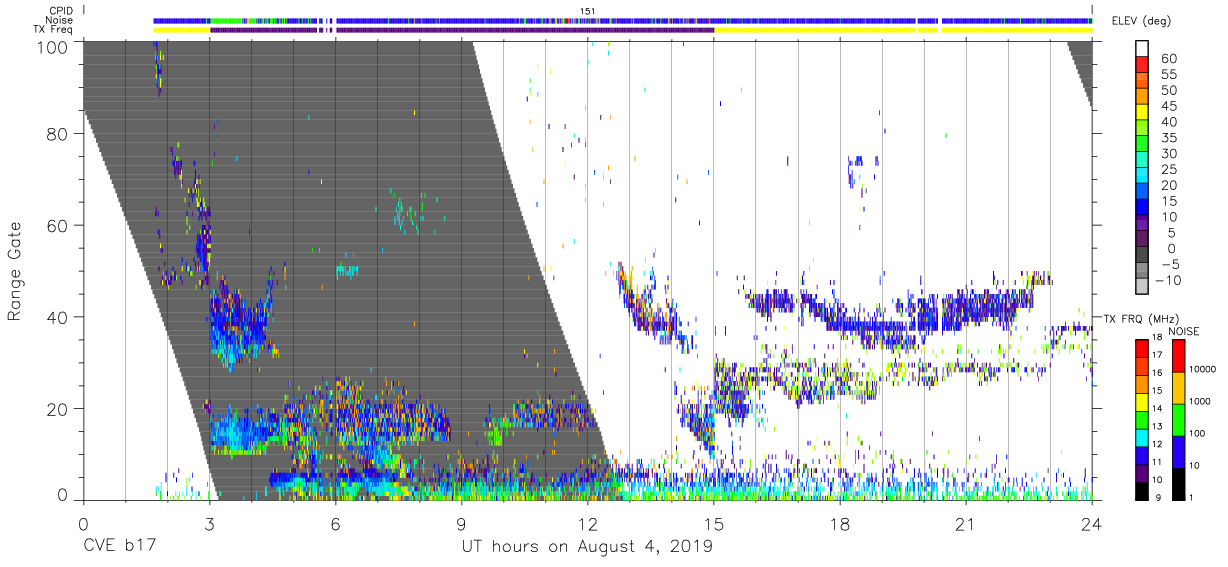Click the 'TX FRQ (MHz)' colorbar title
The width and height of the screenshot is (1228, 567).
point(1142,318)
